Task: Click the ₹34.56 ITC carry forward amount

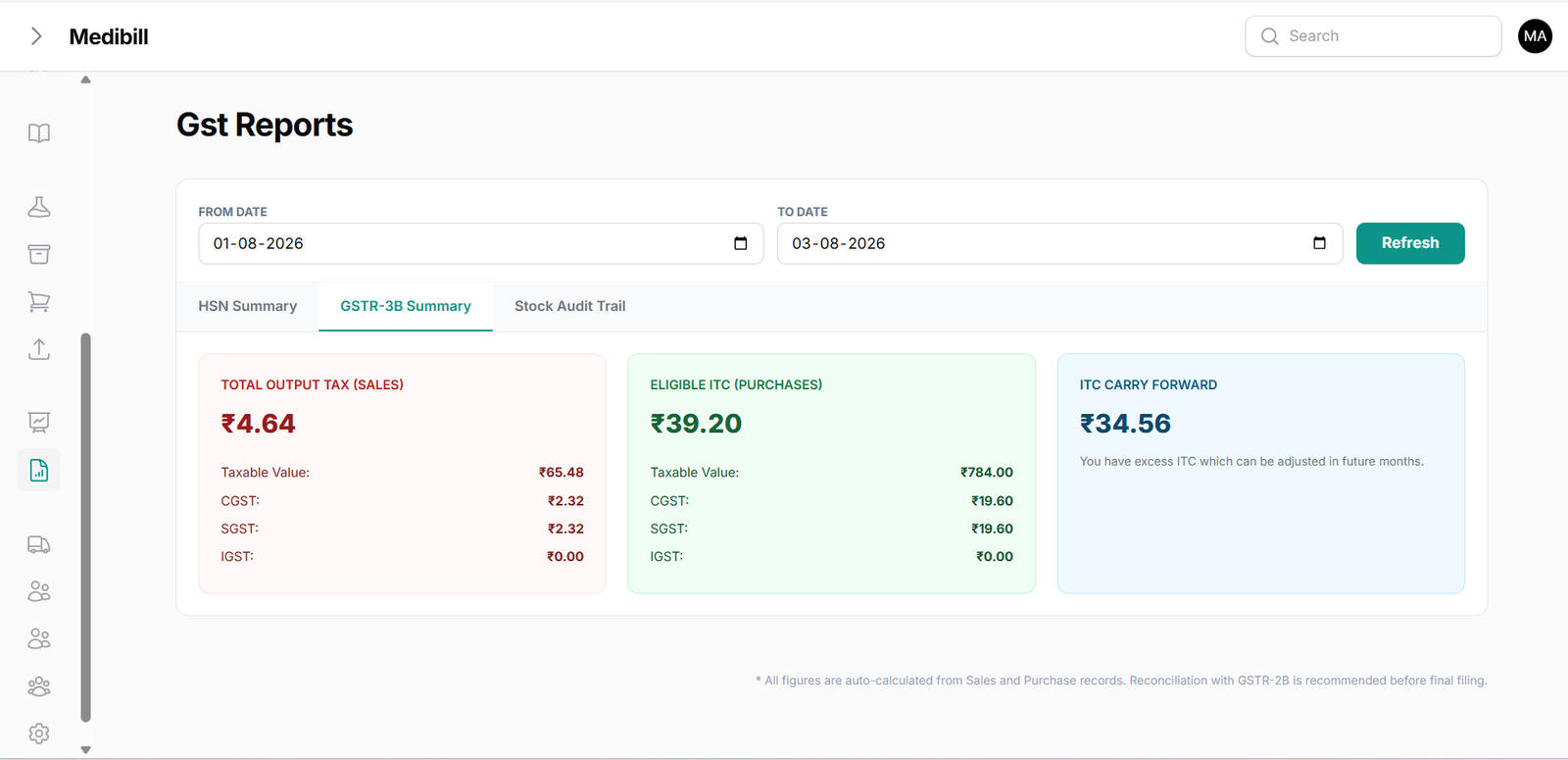Action: point(1125,424)
